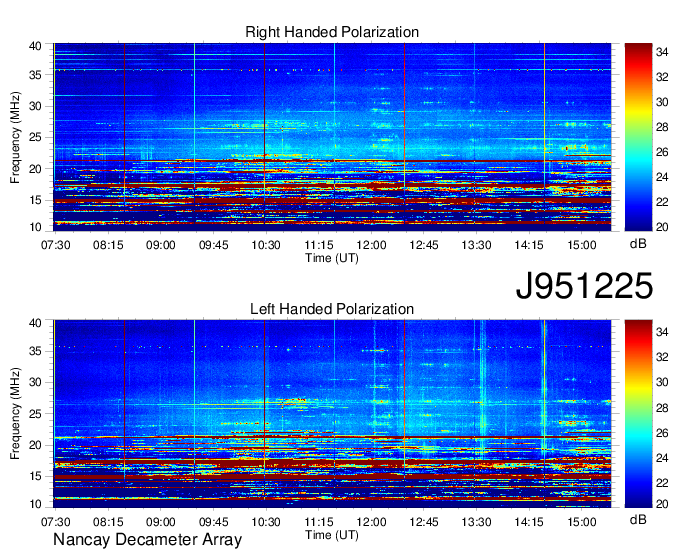Click the right-handed plot's dB color bar
The height and width of the screenshot is (552, 680).
(x=638, y=137)
